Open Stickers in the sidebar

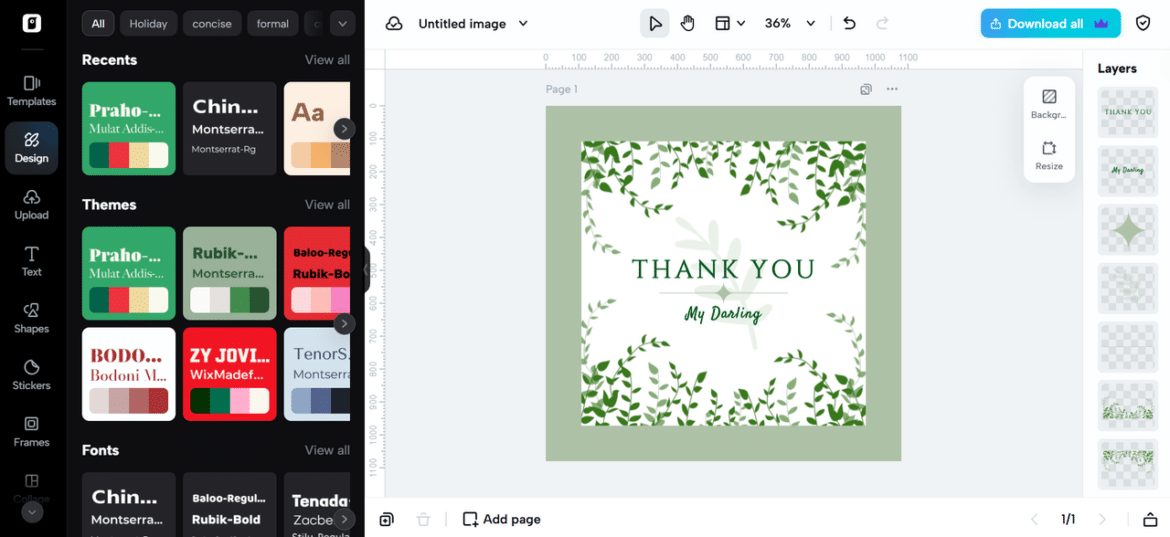(x=31, y=374)
